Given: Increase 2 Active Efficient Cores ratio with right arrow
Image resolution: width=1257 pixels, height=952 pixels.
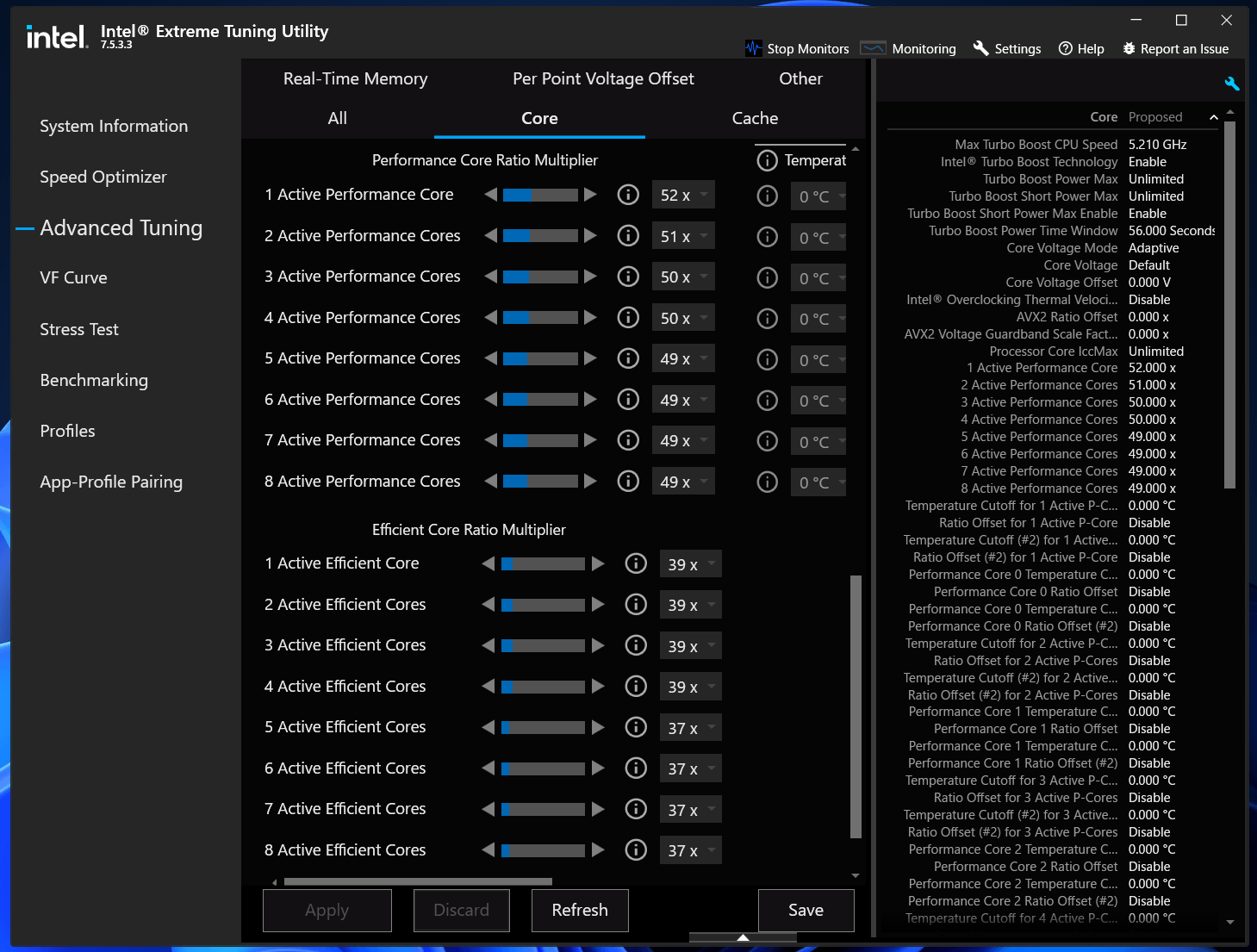Looking at the screenshot, I should click(598, 605).
